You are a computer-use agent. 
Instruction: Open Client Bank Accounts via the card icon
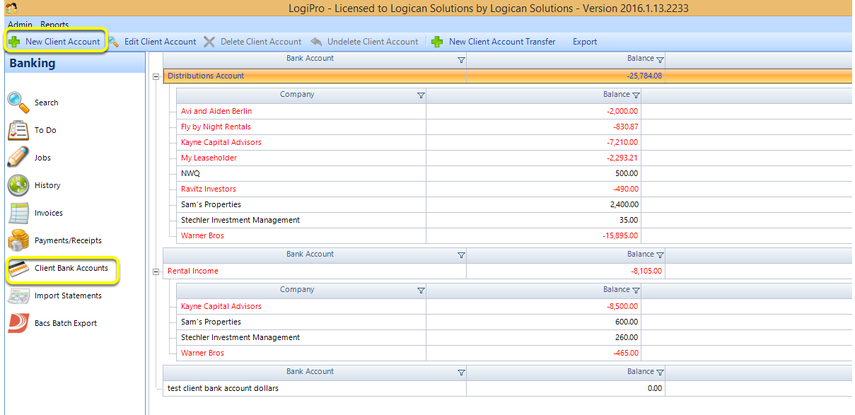(x=19, y=268)
